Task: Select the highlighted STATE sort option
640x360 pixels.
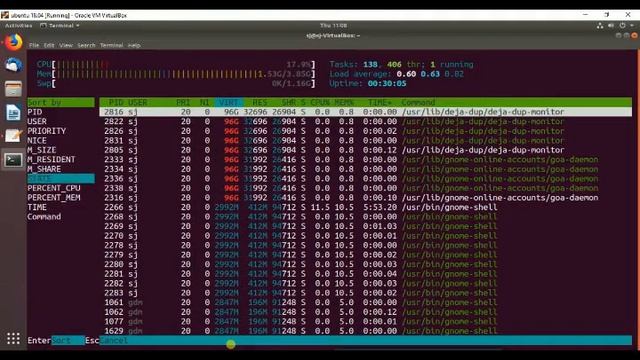Action: [x=61, y=178]
